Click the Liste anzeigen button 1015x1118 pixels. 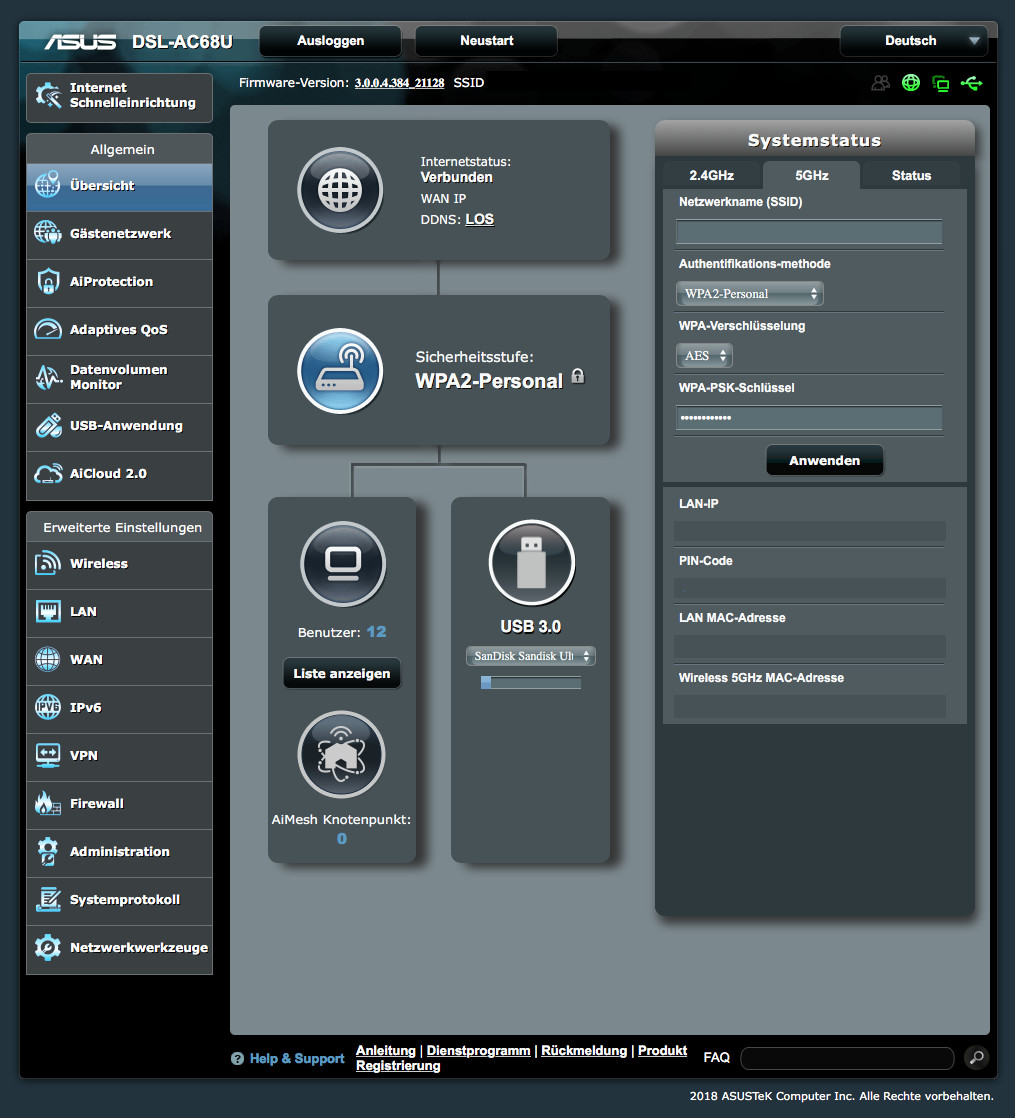[342, 674]
